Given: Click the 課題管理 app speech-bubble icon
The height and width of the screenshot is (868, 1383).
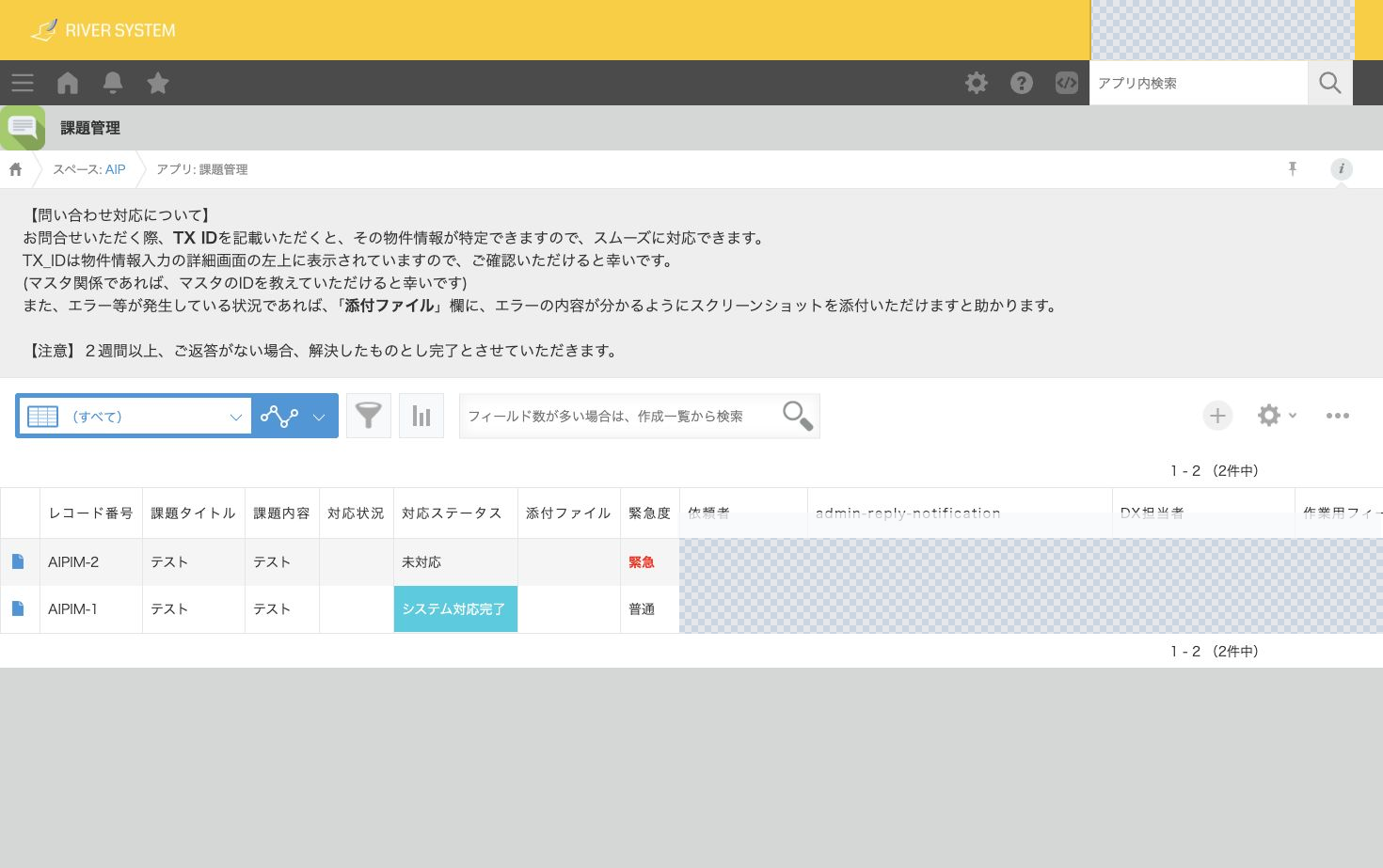Looking at the screenshot, I should [x=23, y=128].
